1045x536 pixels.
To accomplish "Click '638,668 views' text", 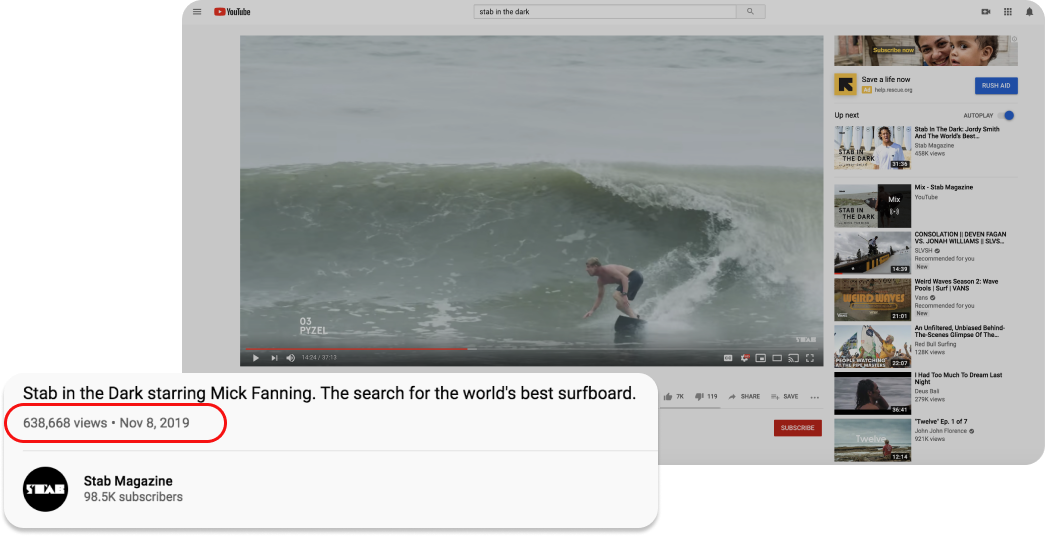I will tap(65, 423).
